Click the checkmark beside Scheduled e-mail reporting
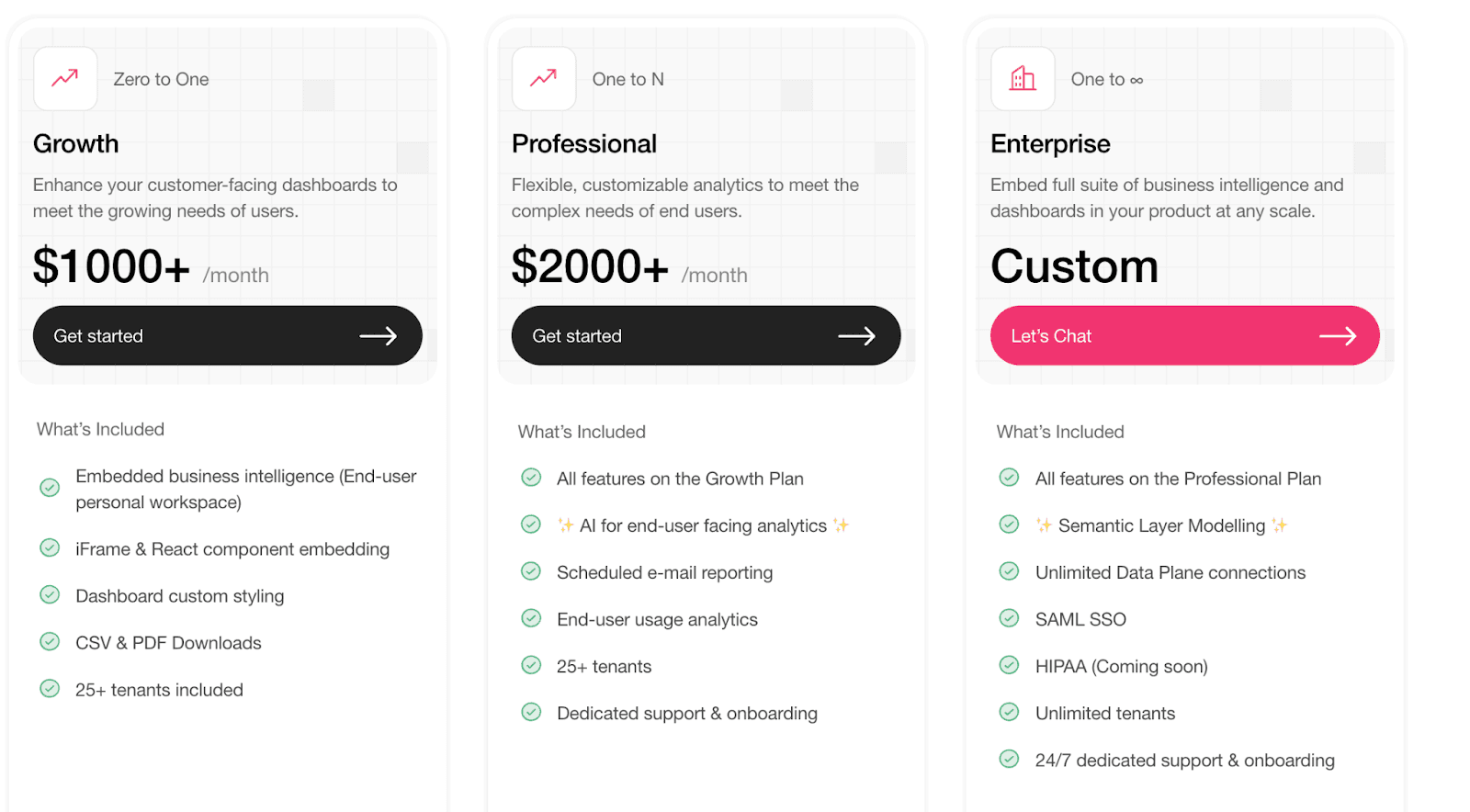The width and height of the screenshot is (1470, 812). point(531,571)
